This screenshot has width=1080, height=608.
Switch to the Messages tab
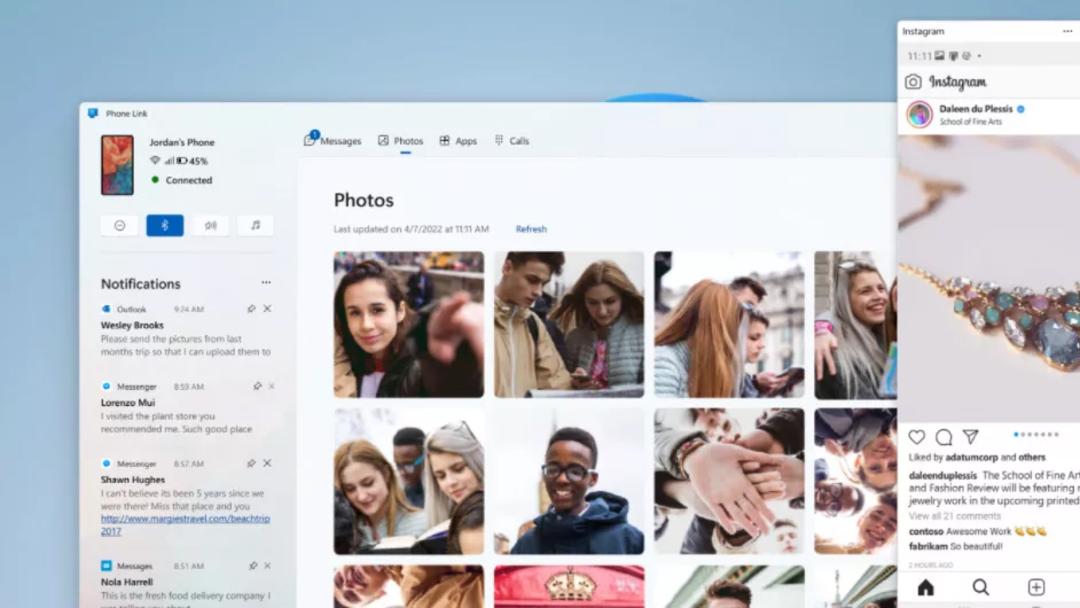(x=333, y=140)
